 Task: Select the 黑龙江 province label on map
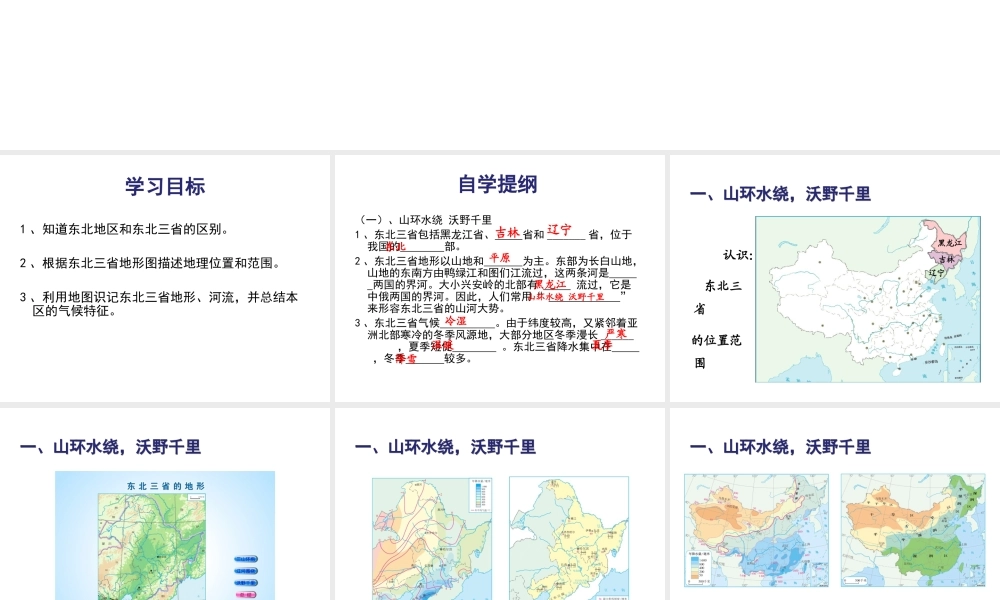pos(949,243)
